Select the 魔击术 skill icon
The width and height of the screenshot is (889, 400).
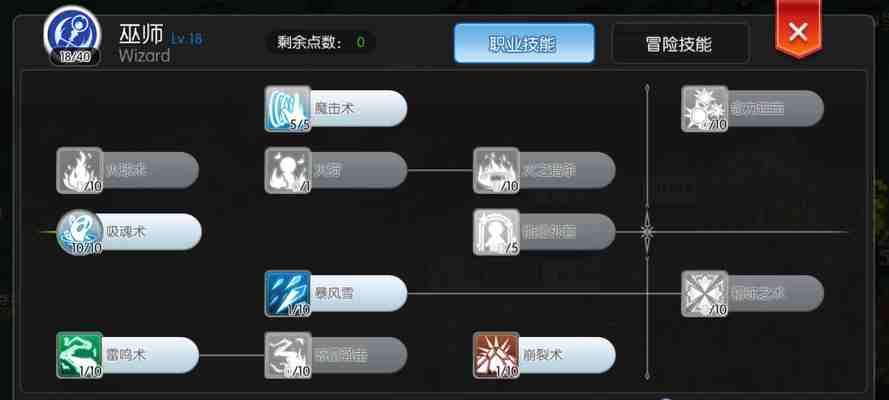coord(287,109)
